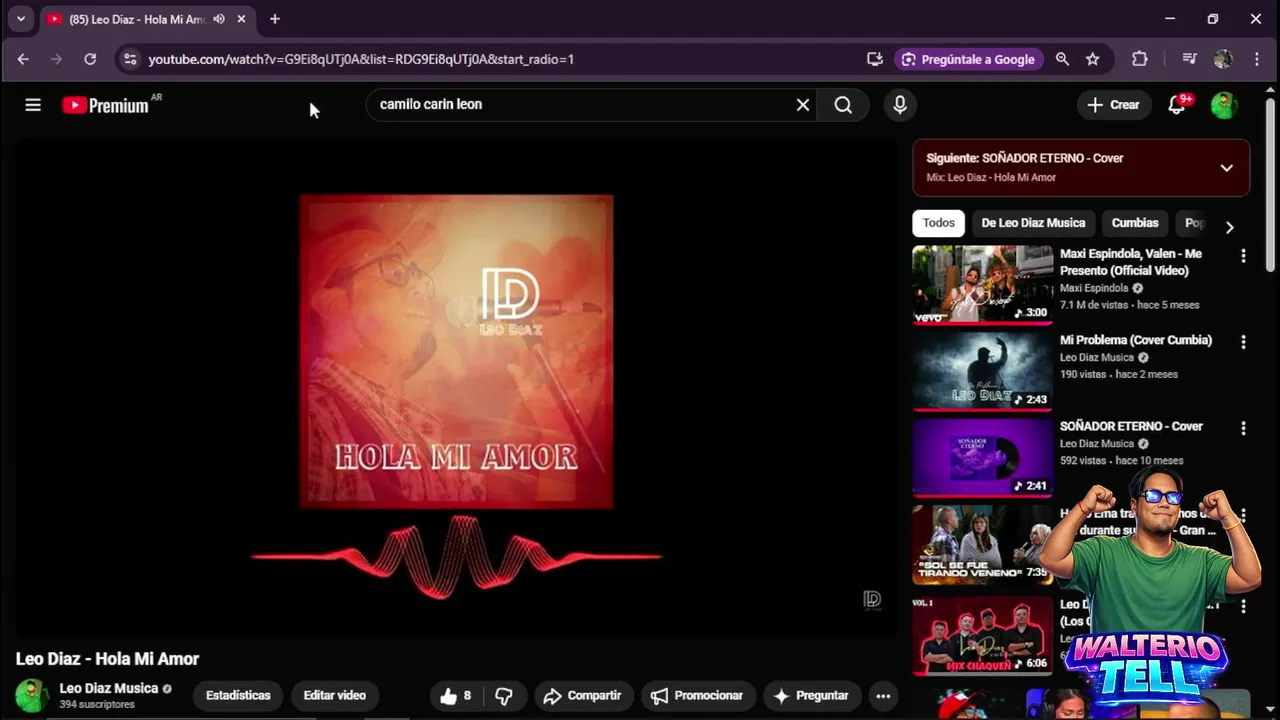Select the Cumbias filter chip
The height and width of the screenshot is (720, 1280).
(x=1135, y=223)
